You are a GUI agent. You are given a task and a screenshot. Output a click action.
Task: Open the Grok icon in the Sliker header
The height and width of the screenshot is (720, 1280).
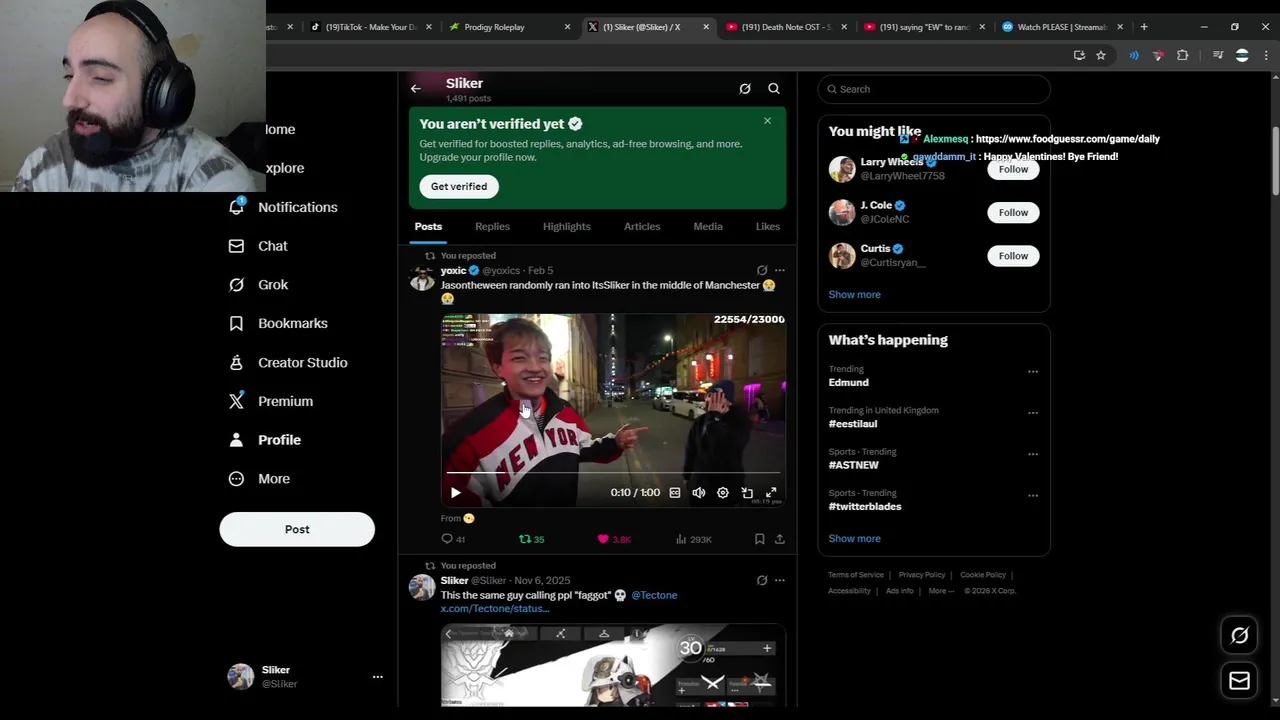click(x=745, y=89)
